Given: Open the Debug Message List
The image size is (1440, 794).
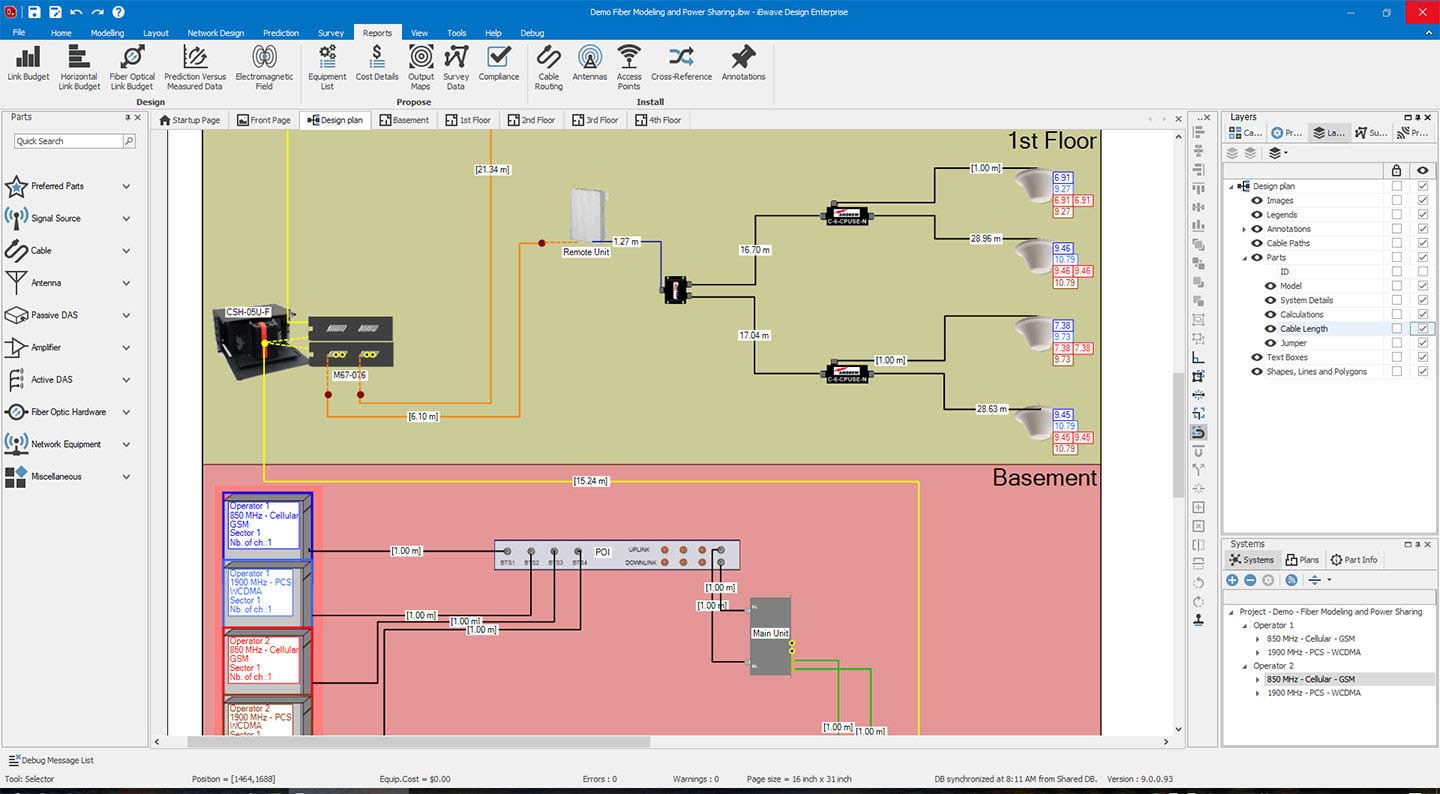Looking at the screenshot, I should click(51, 760).
